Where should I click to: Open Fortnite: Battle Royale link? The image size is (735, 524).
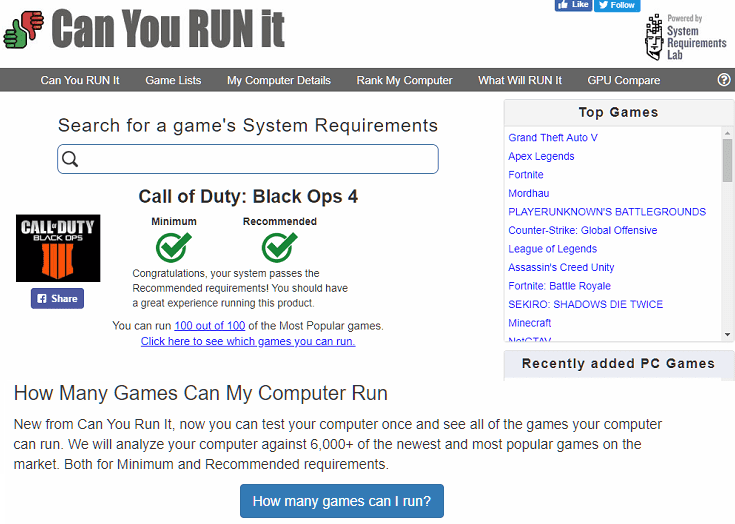coord(559,285)
